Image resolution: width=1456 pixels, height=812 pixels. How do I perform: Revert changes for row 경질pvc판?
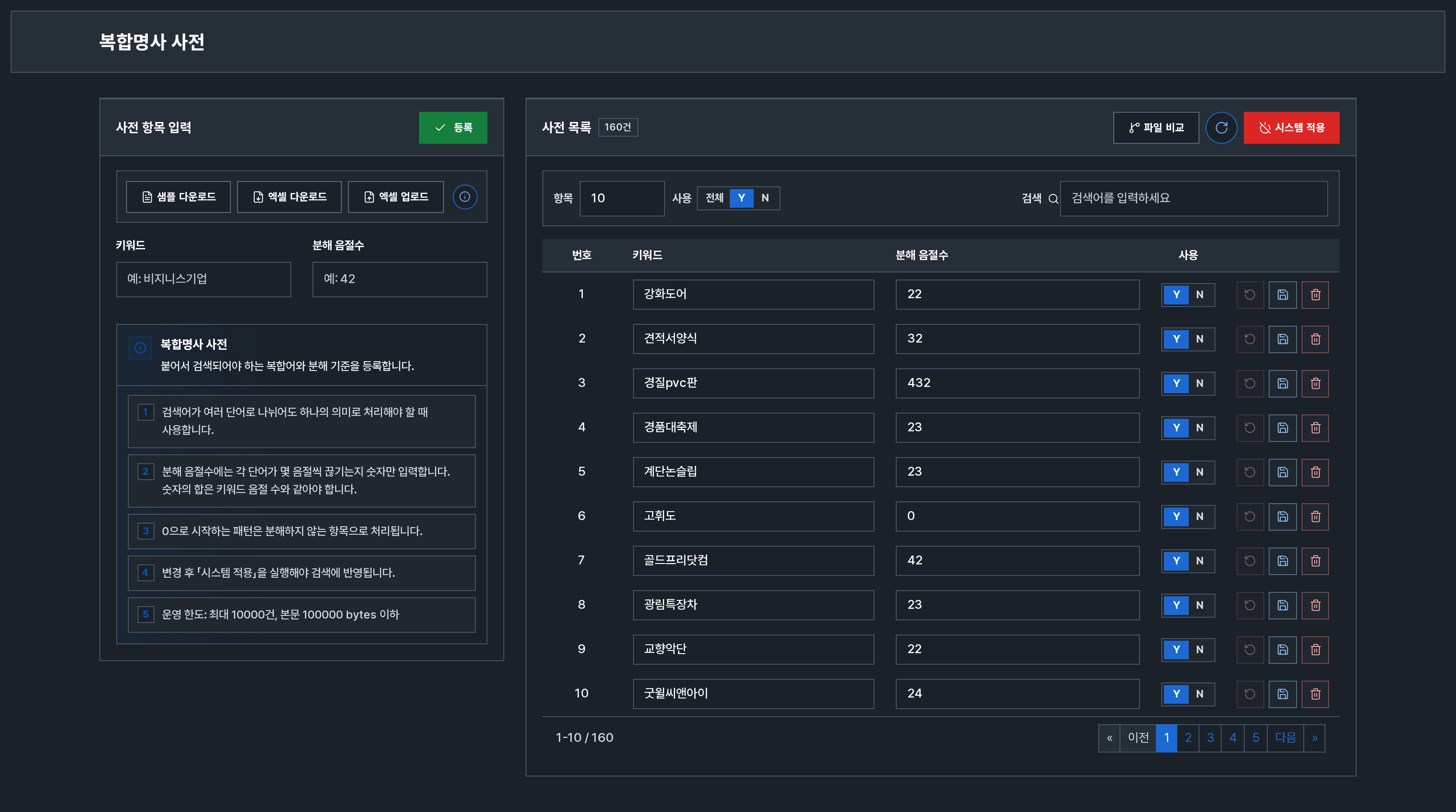(1250, 384)
